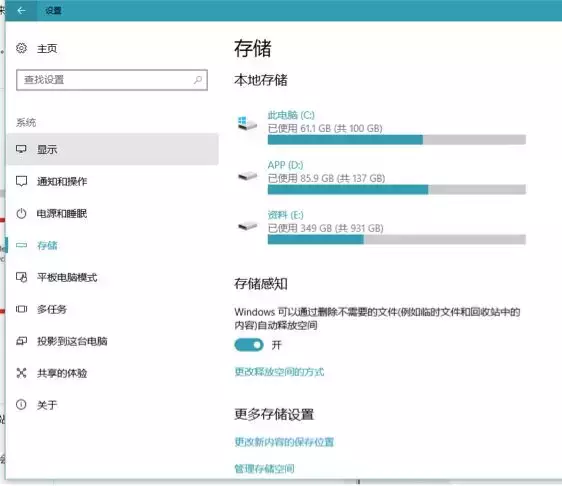Viewport: 562px width, 486px height.
Task: Click the About info icon
Action: (22, 405)
